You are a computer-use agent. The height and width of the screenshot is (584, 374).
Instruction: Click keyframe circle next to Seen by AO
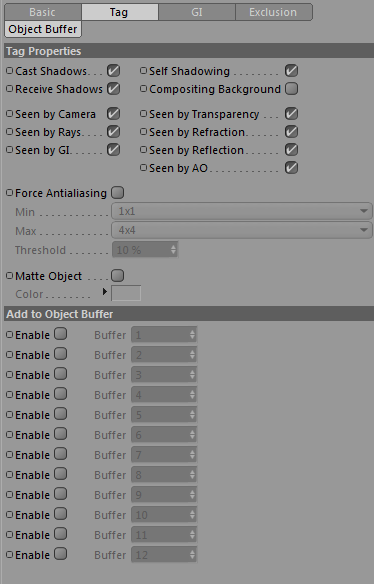pyautogui.click(x=143, y=168)
